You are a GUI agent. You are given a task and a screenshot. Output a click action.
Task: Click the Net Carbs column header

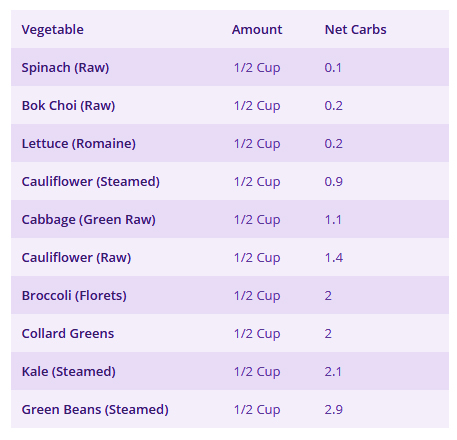(356, 30)
